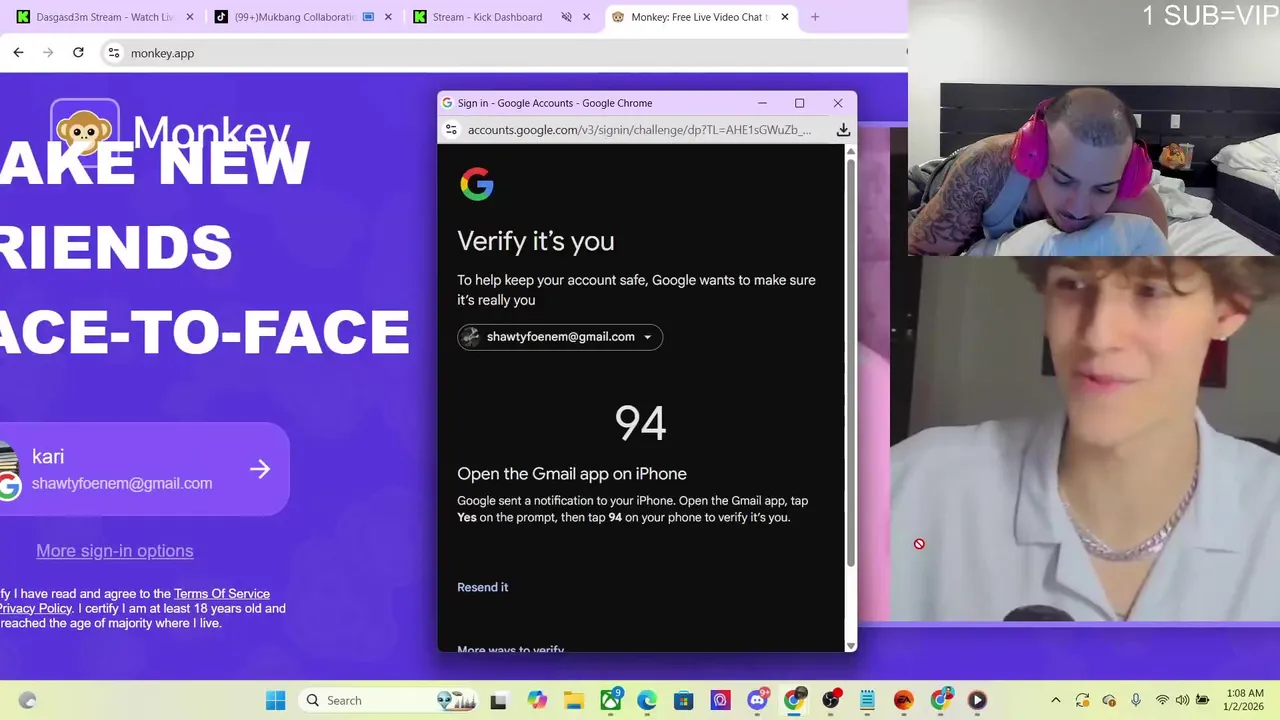
Task: Close the Google sign-in popup window
Action: [x=838, y=103]
